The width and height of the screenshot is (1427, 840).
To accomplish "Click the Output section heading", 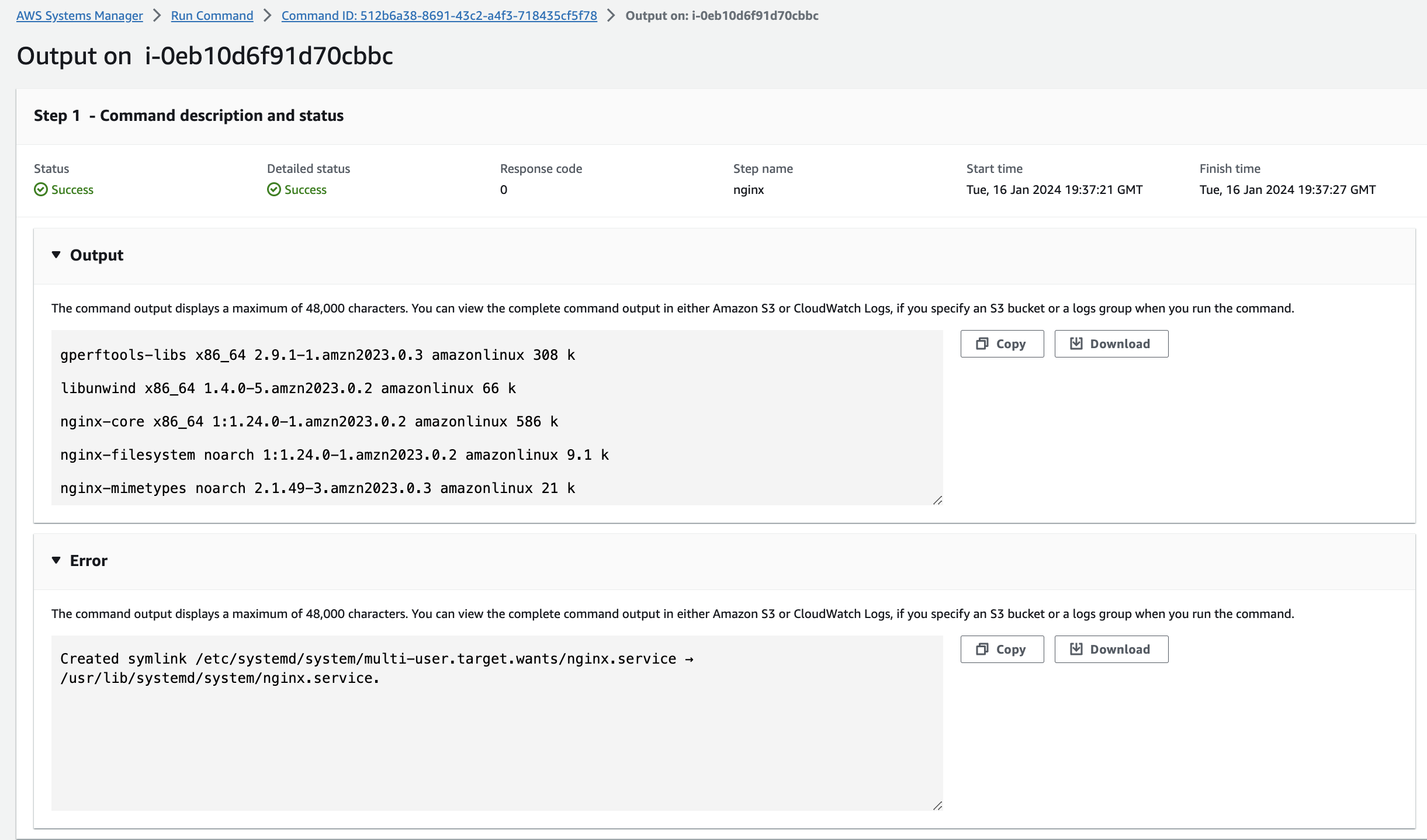I will click(x=96, y=255).
